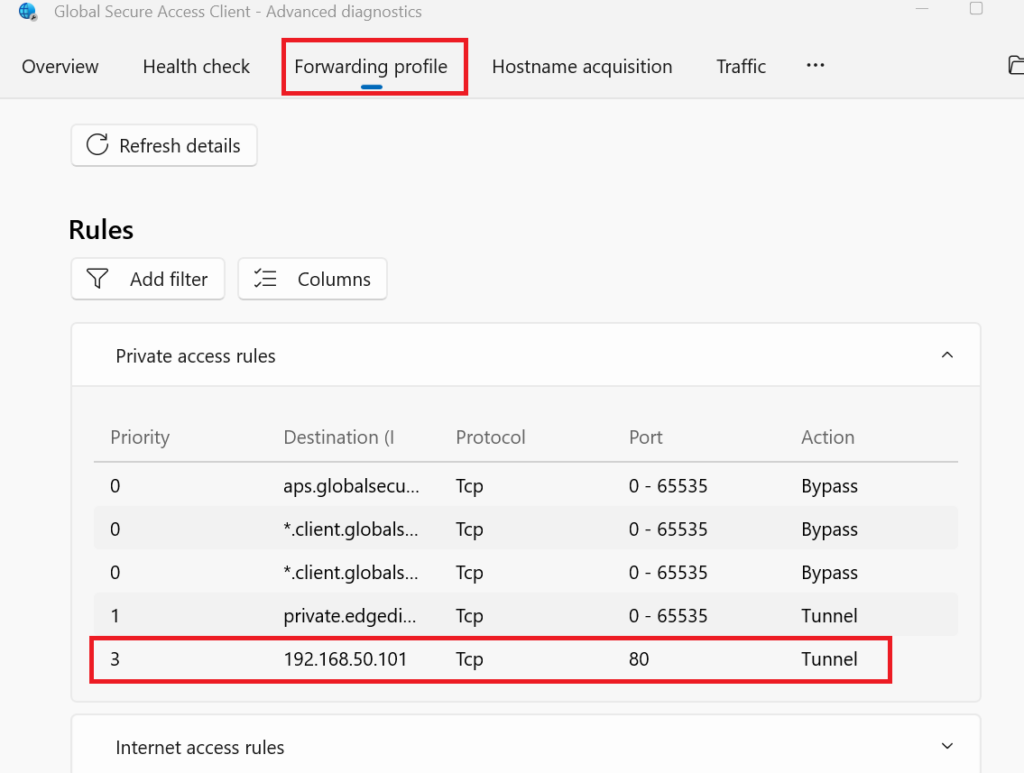This screenshot has width=1024, height=773.
Task: Click the Rules heading
Action: (x=101, y=230)
